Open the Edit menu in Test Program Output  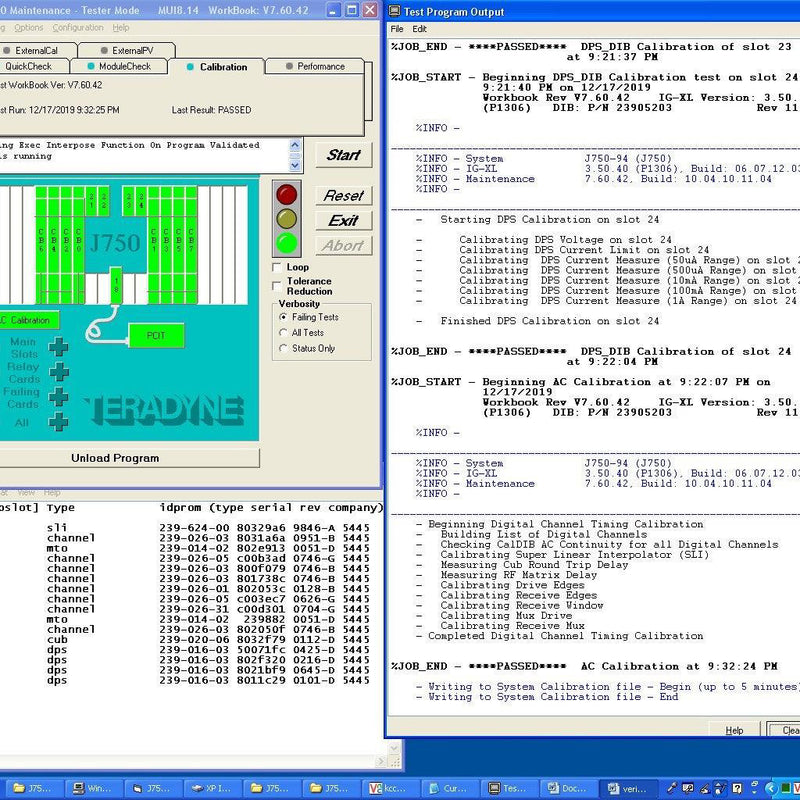coord(420,29)
